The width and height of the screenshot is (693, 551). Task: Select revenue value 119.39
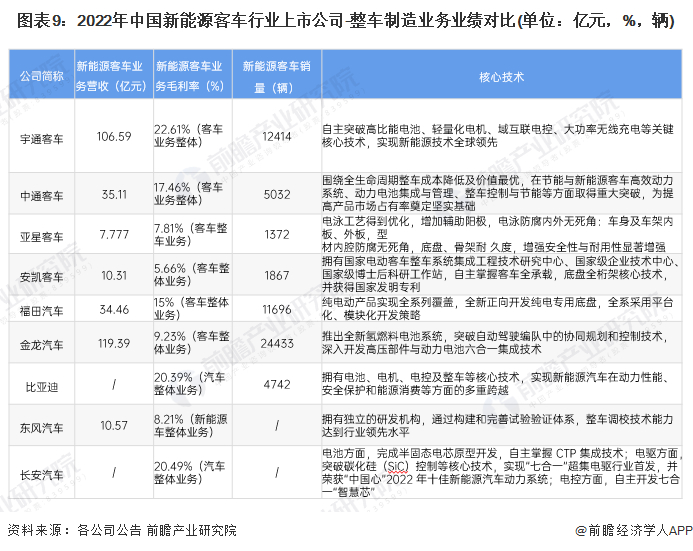coord(114,343)
